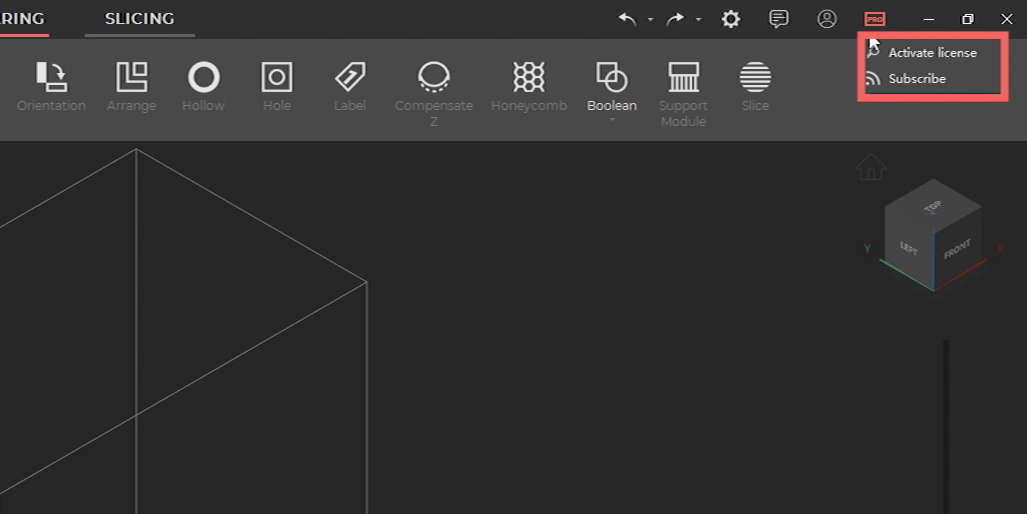Open the Support Module tool
Screen dimensions: 1027x514
(x=683, y=94)
